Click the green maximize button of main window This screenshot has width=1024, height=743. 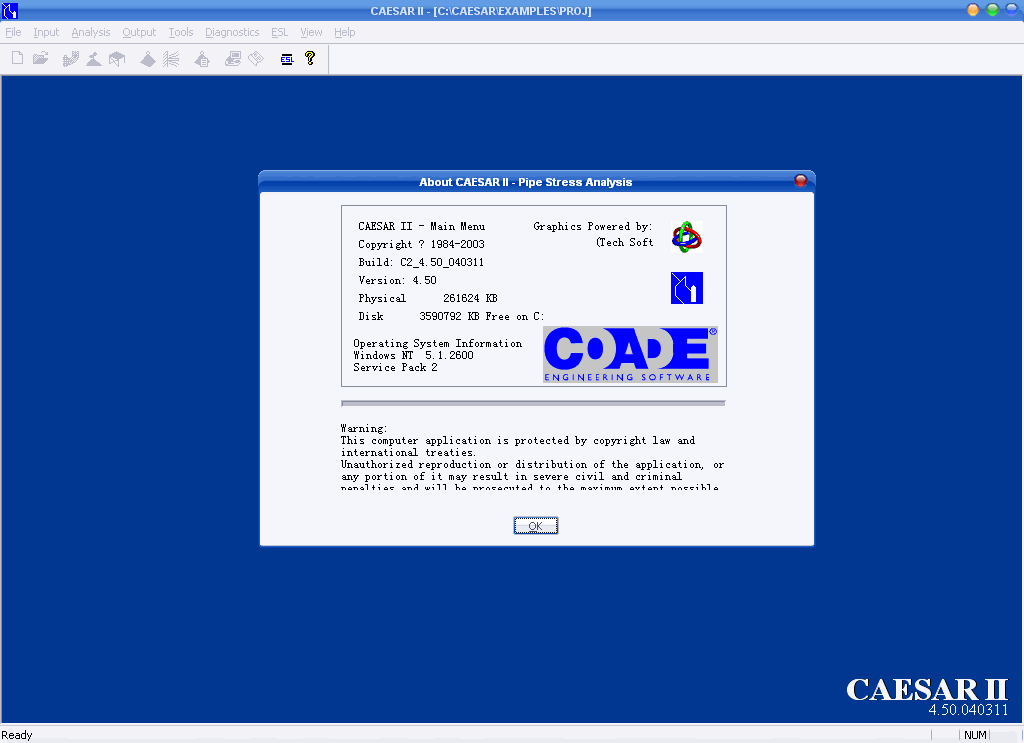coord(992,10)
